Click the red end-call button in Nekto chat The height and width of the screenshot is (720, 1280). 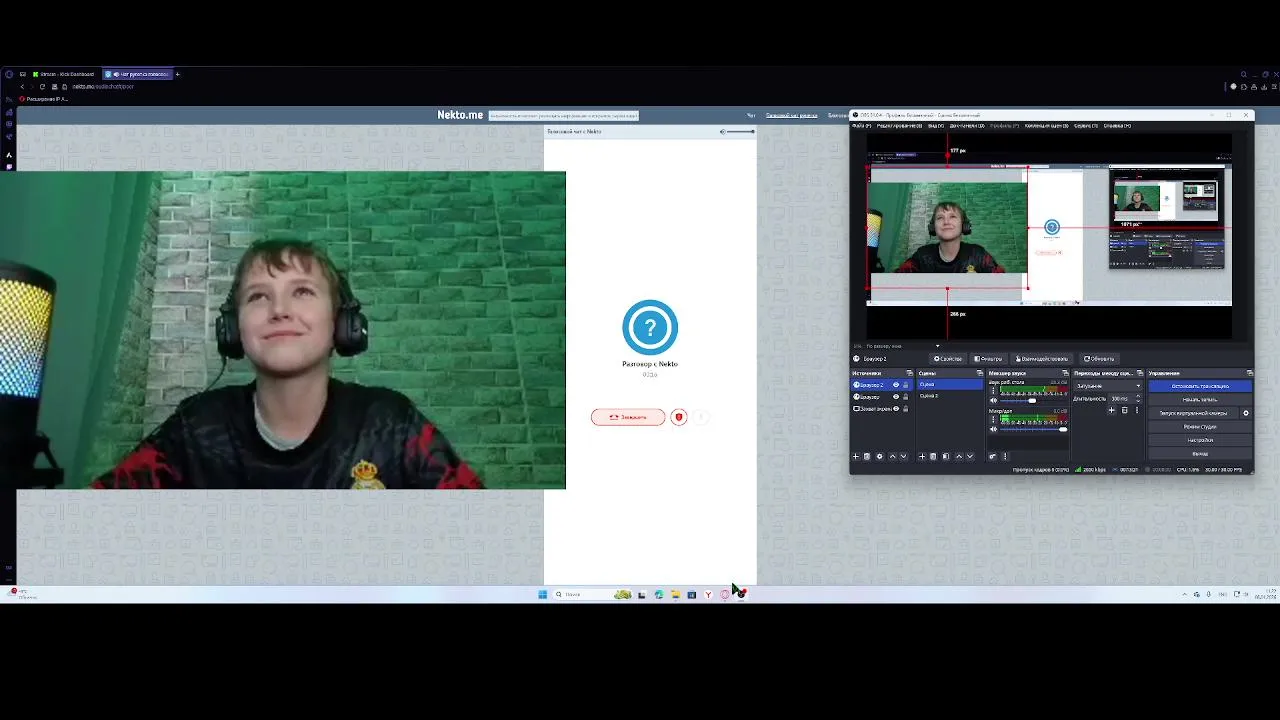pos(628,417)
